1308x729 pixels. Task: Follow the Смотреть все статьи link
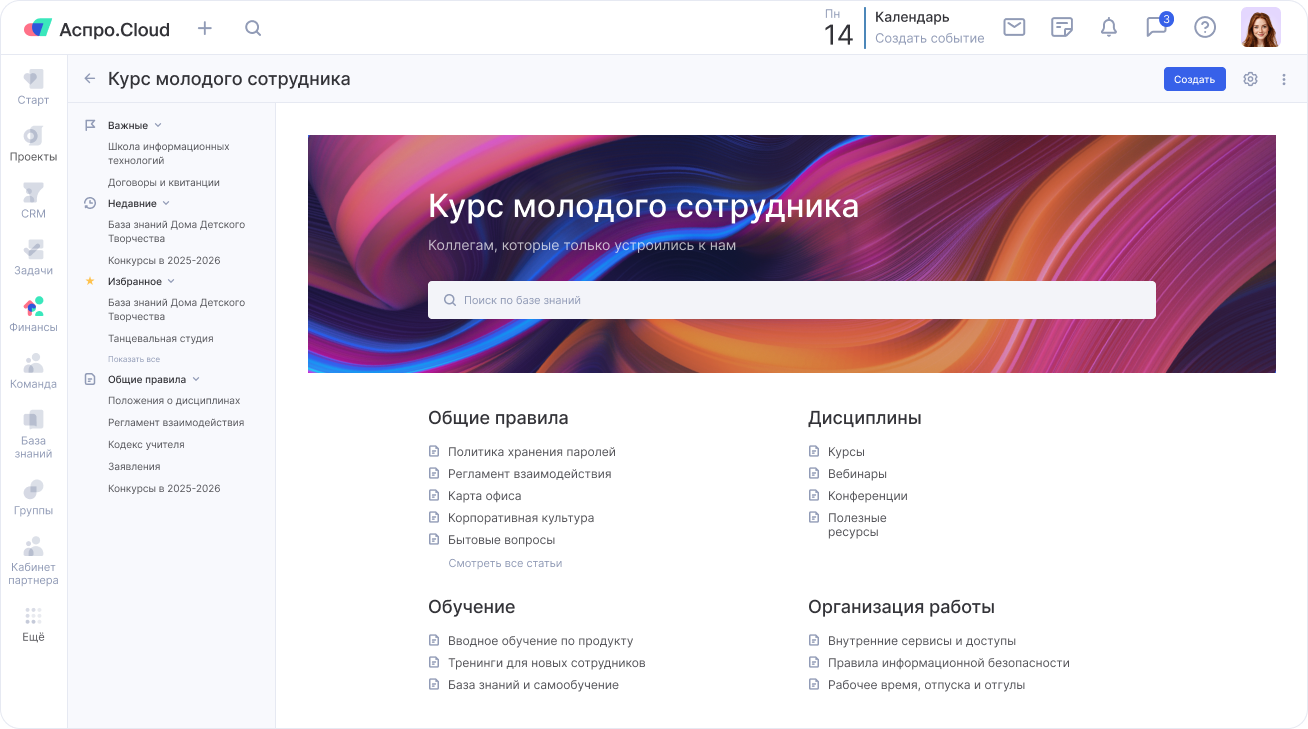coord(505,563)
